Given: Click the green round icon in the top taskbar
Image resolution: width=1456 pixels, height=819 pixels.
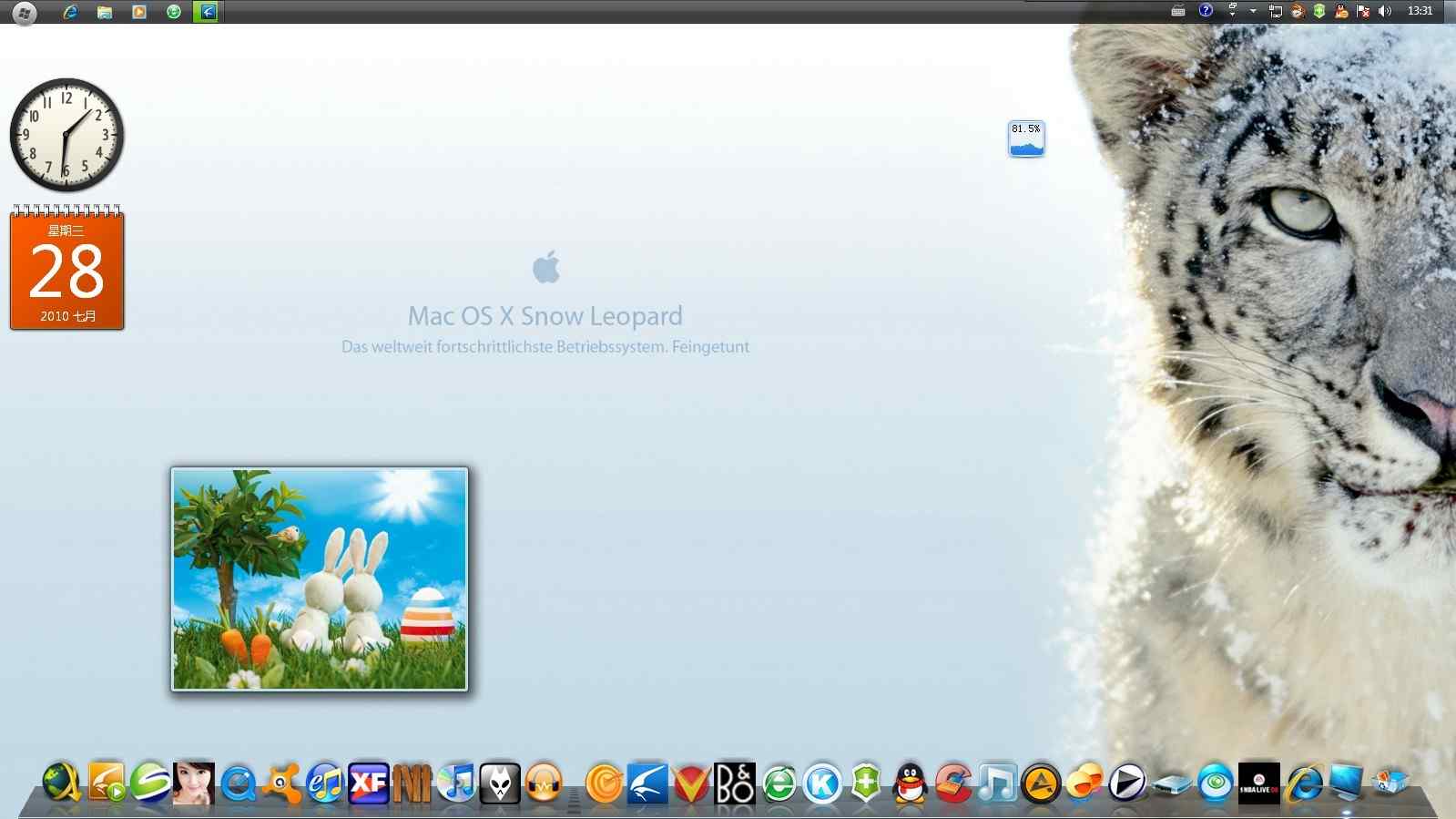Looking at the screenshot, I should [174, 12].
